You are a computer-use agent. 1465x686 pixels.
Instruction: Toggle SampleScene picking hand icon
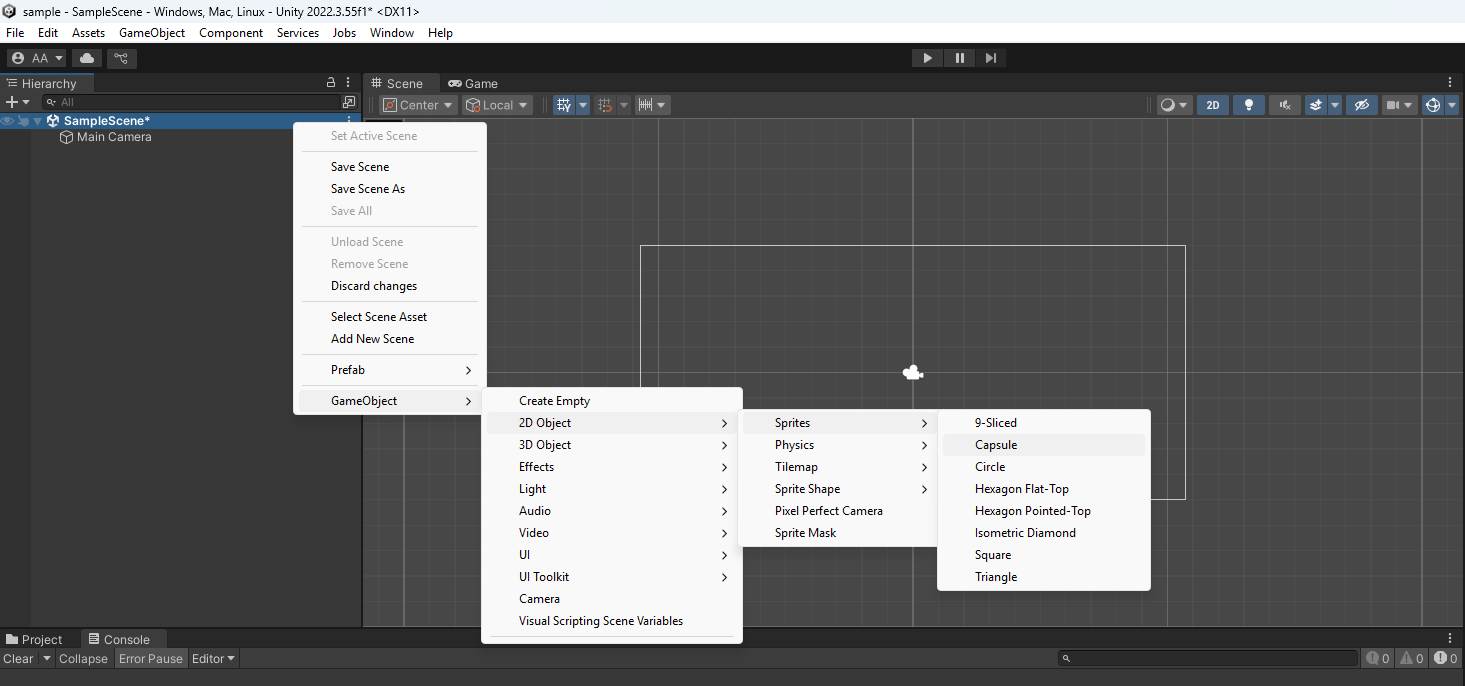coord(23,121)
